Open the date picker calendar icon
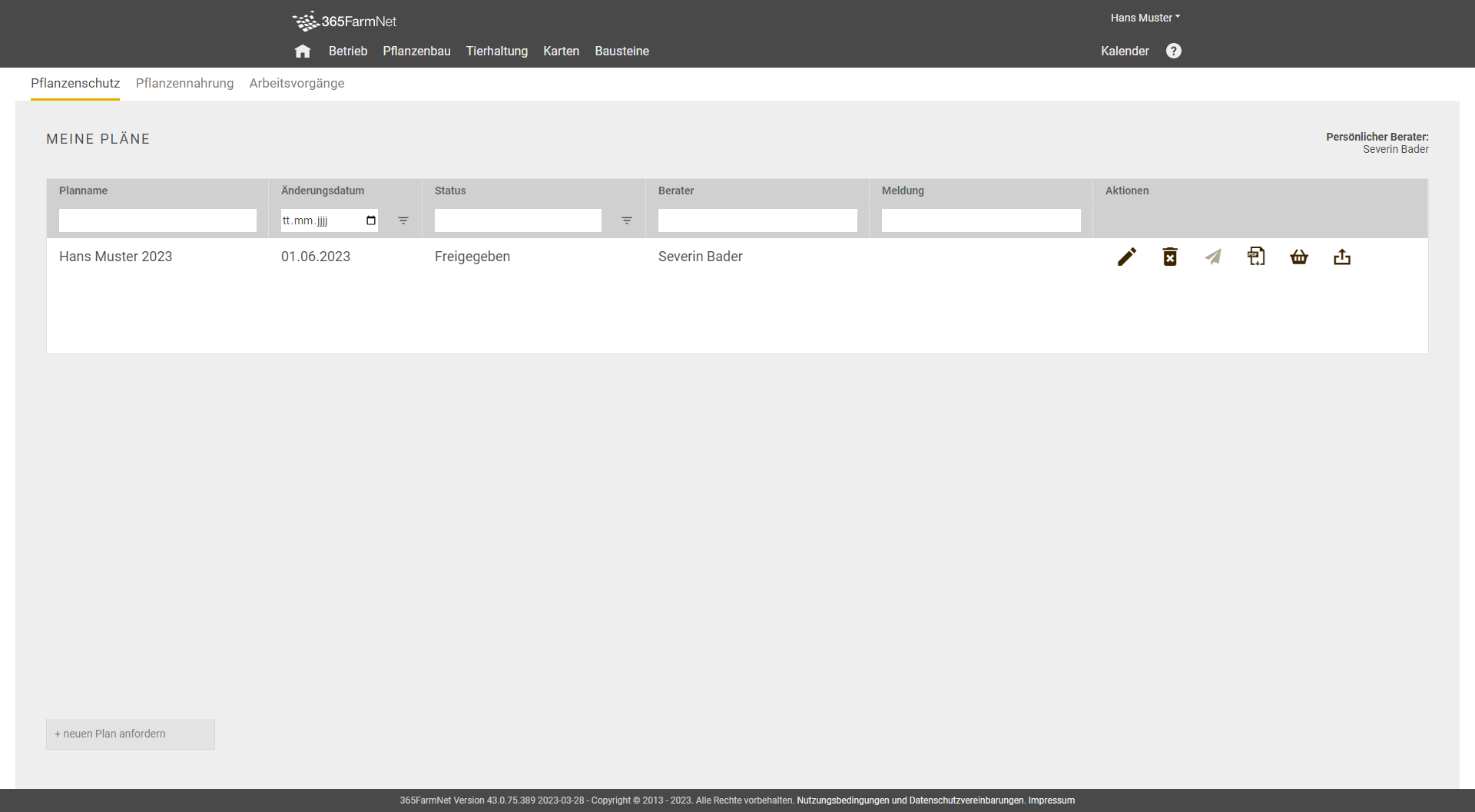This screenshot has height=812, width=1475. coord(371,220)
